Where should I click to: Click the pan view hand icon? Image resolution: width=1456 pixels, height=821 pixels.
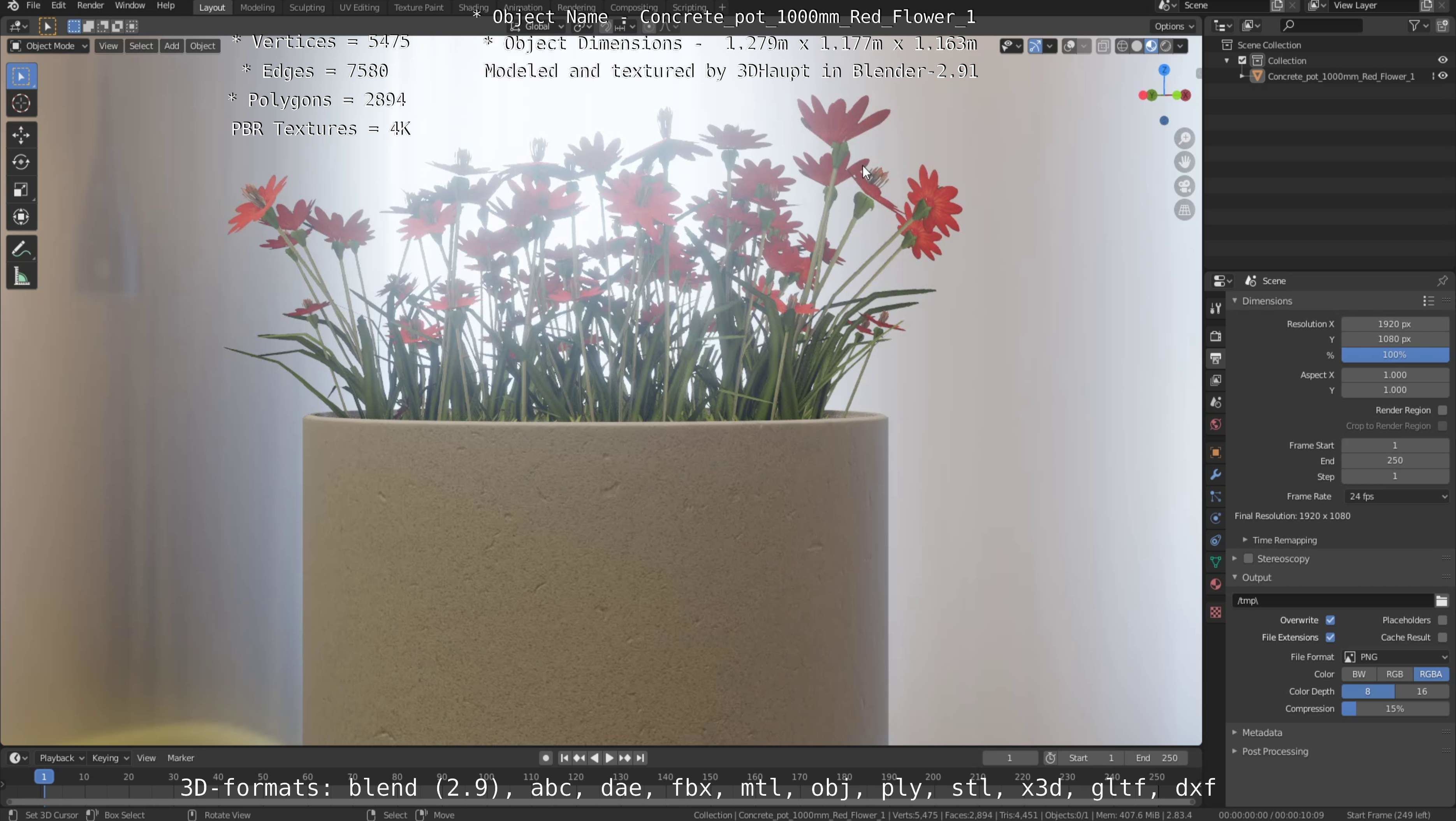coord(1184,162)
